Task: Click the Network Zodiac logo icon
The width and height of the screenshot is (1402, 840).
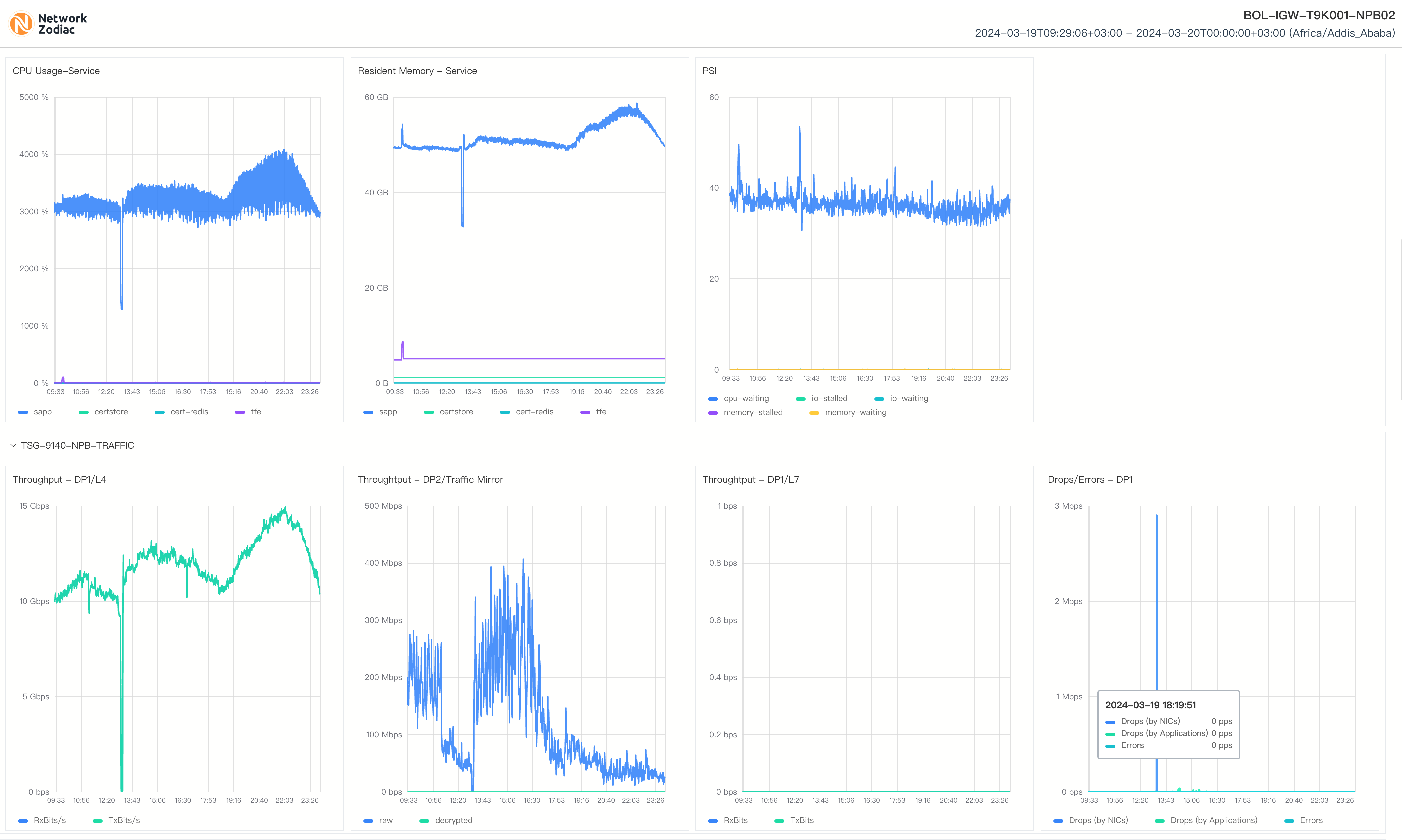Action: tap(21, 24)
